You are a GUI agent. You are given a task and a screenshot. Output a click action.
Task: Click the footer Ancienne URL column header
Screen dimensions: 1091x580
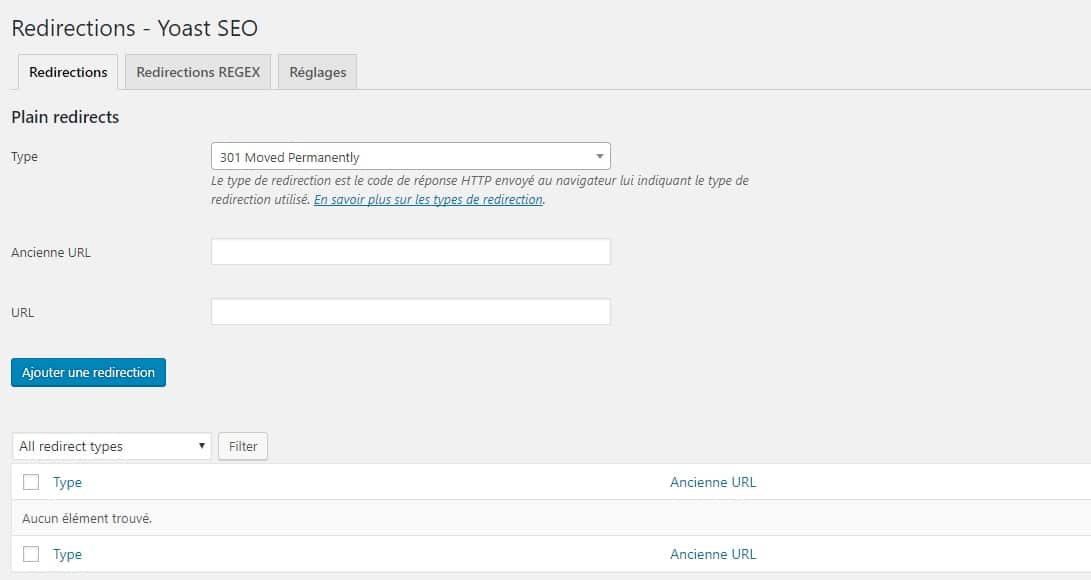point(713,554)
